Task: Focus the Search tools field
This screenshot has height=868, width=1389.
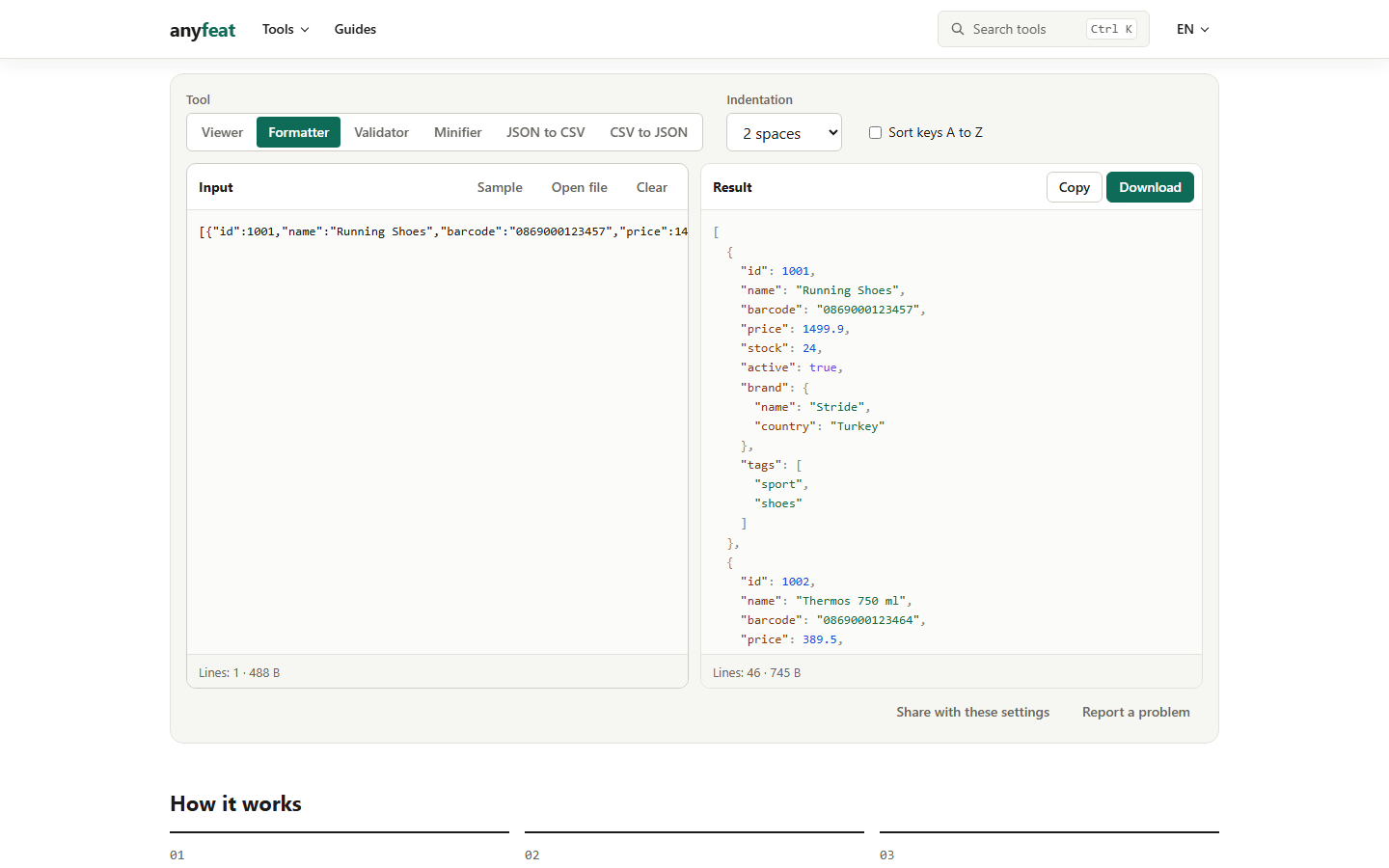Action: [x=1044, y=29]
